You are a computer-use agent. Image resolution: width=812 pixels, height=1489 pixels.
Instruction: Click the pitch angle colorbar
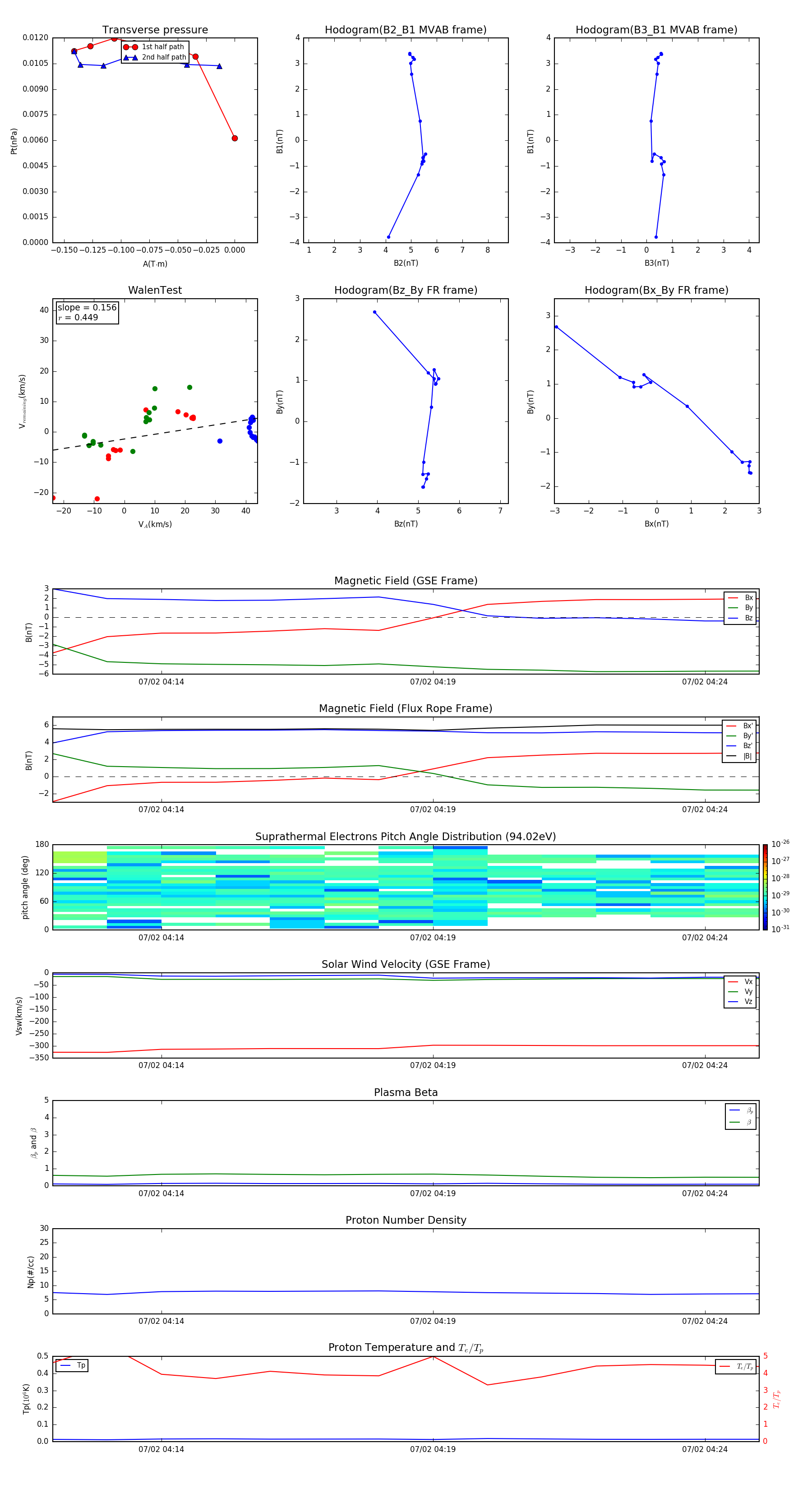click(765, 887)
